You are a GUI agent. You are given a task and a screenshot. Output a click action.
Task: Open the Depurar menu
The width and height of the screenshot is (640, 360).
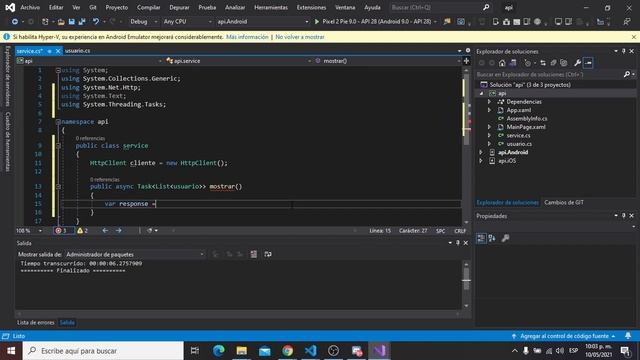click(x=179, y=7)
